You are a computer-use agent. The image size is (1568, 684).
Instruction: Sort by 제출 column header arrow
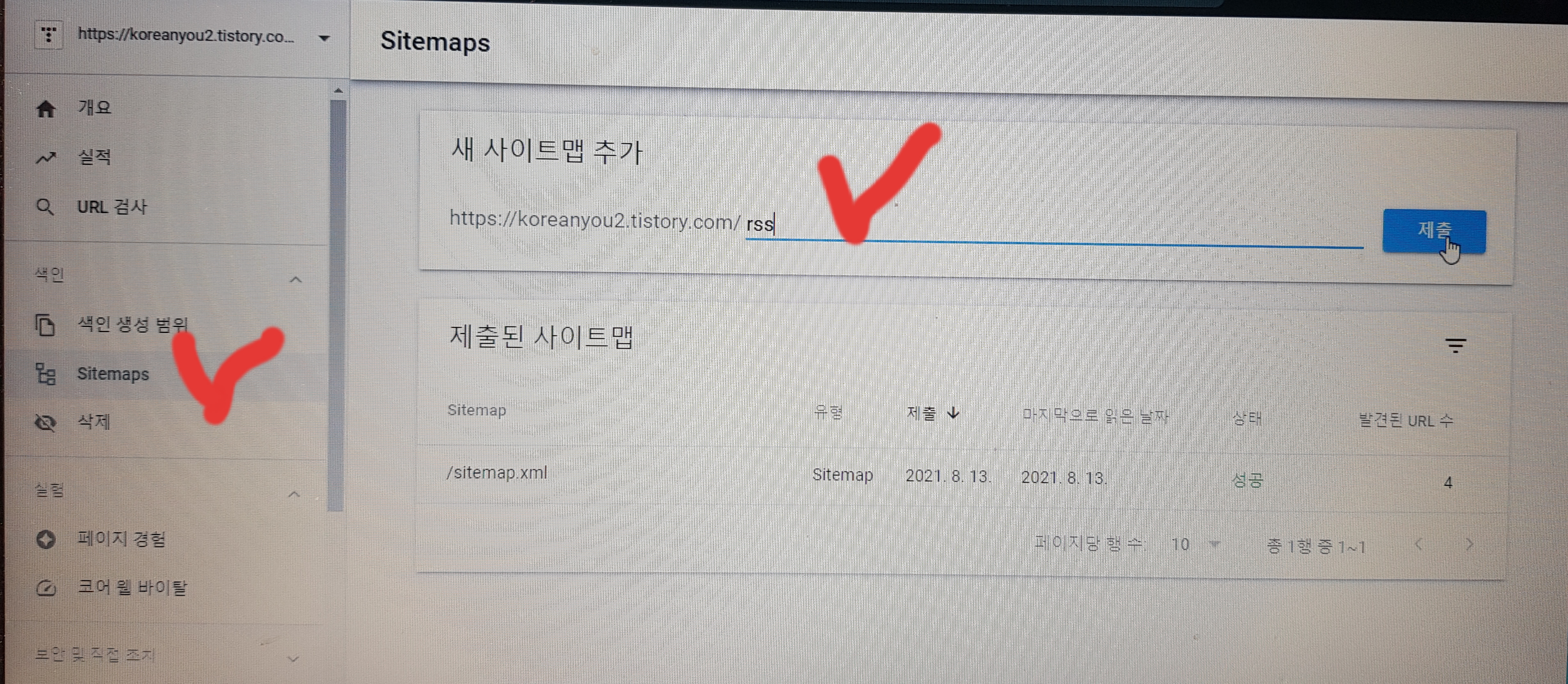tap(953, 413)
